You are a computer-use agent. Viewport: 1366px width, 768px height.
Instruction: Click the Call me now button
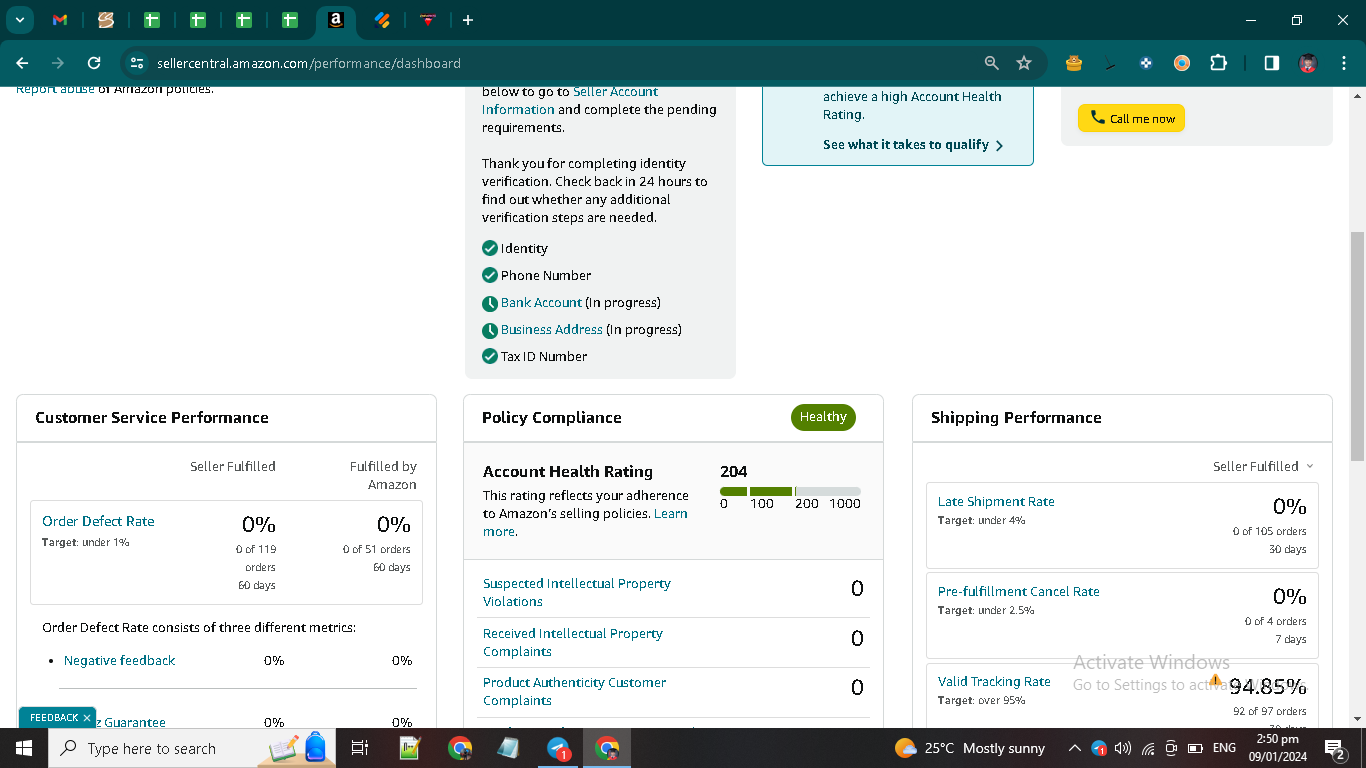coord(1131,118)
